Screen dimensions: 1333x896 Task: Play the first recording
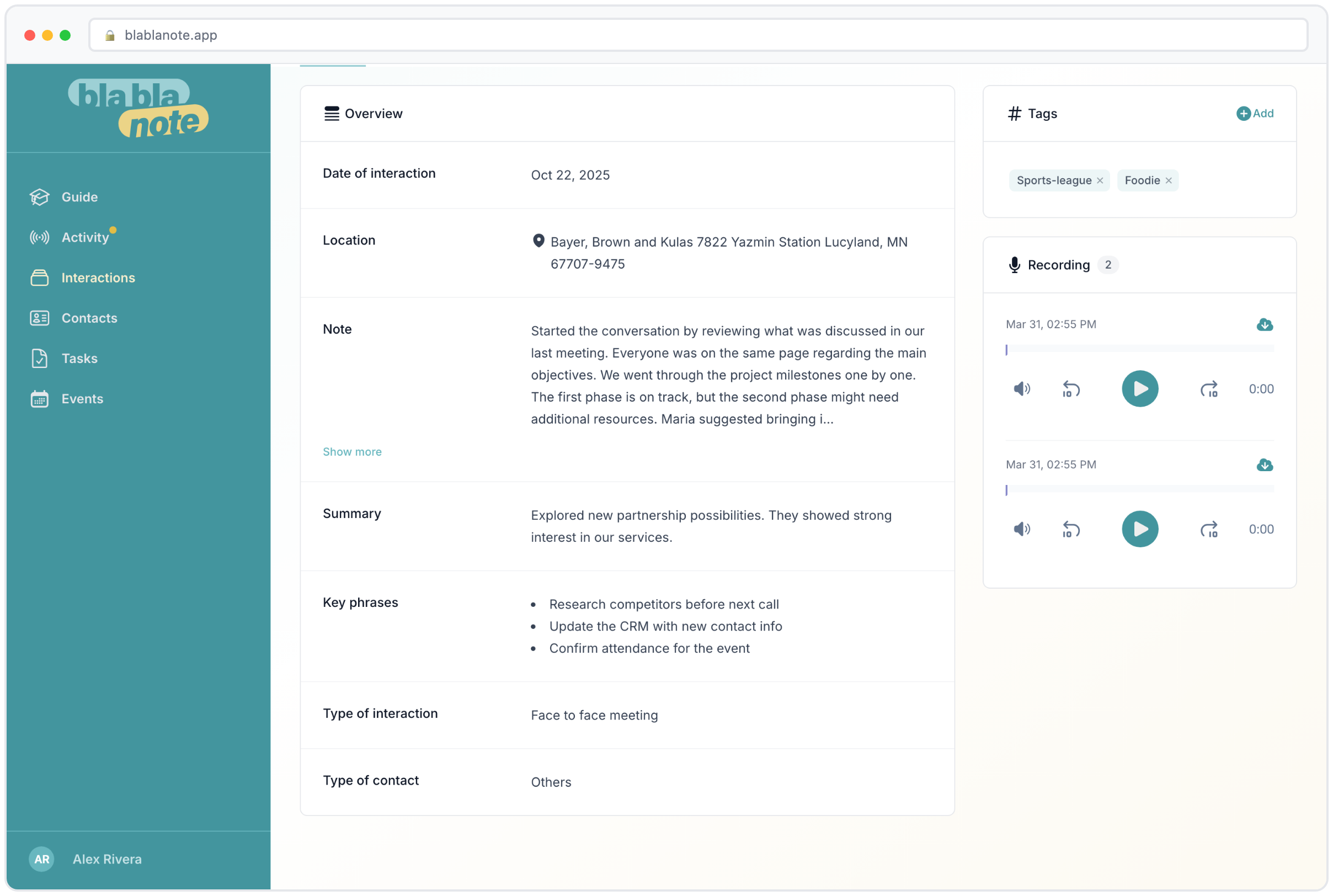tap(1139, 388)
